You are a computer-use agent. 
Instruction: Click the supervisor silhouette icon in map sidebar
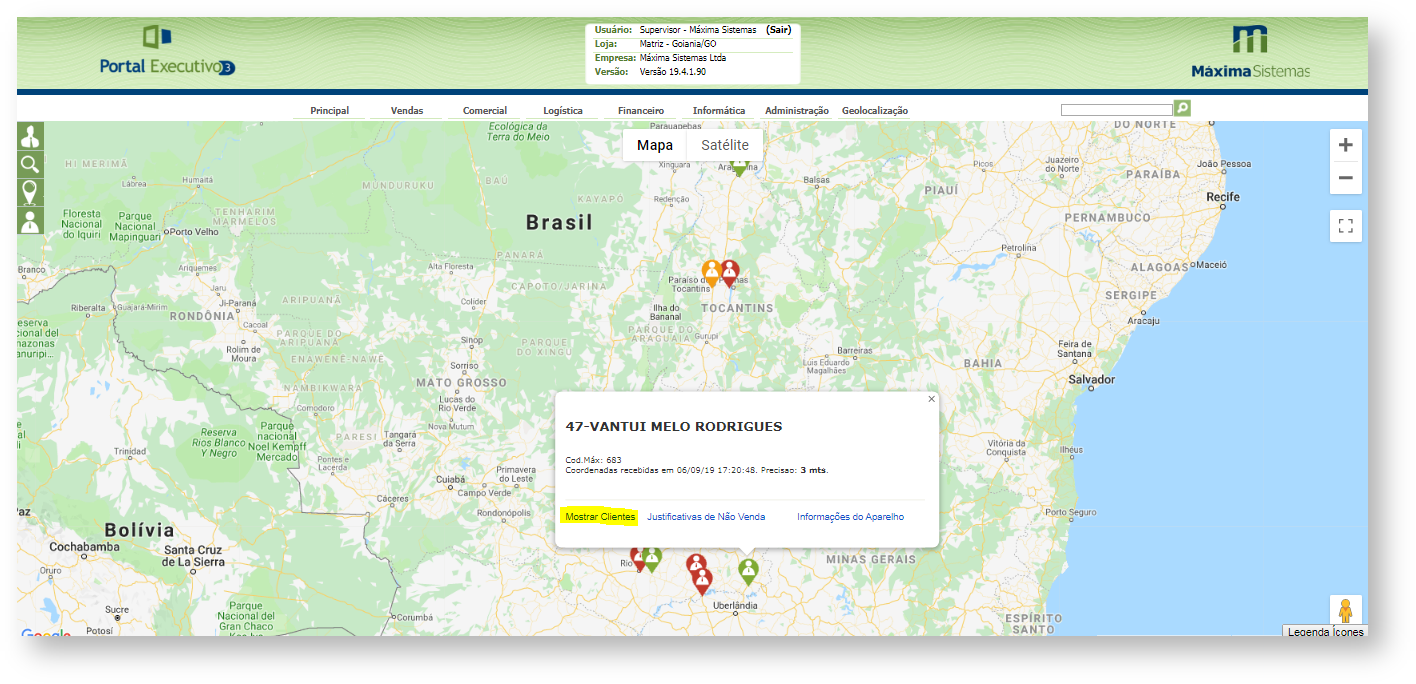(30, 136)
